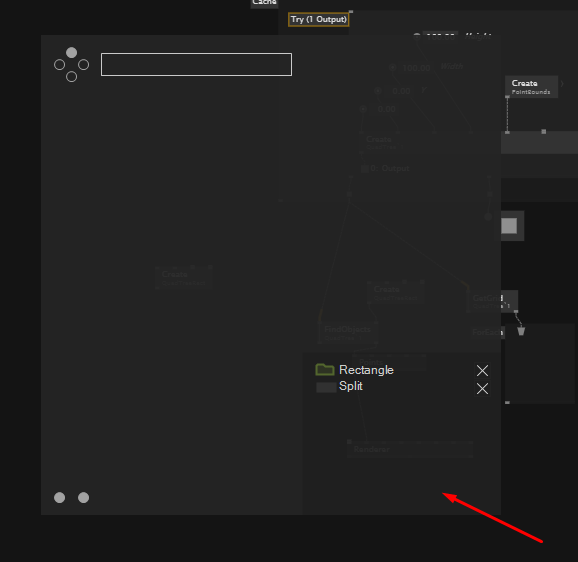Toggle the second gray dot at bottom left
The width and height of the screenshot is (578, 562).
coord(84,498)
